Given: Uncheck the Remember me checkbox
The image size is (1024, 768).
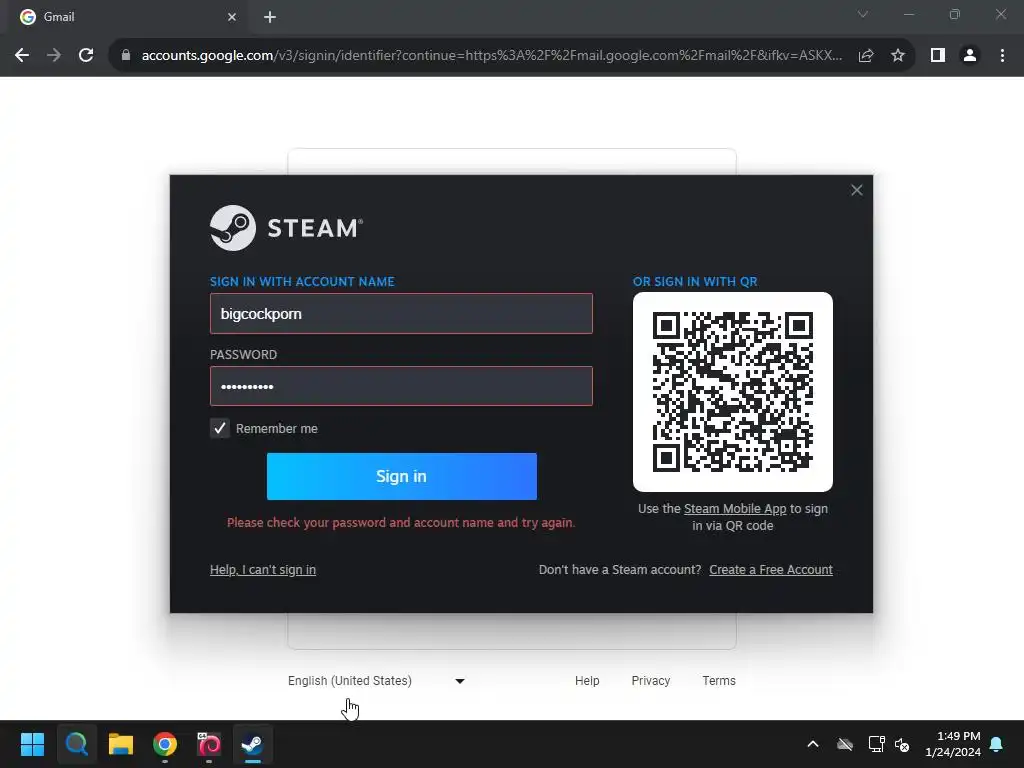Looking at the screenshot, I should tap(219, 428).
